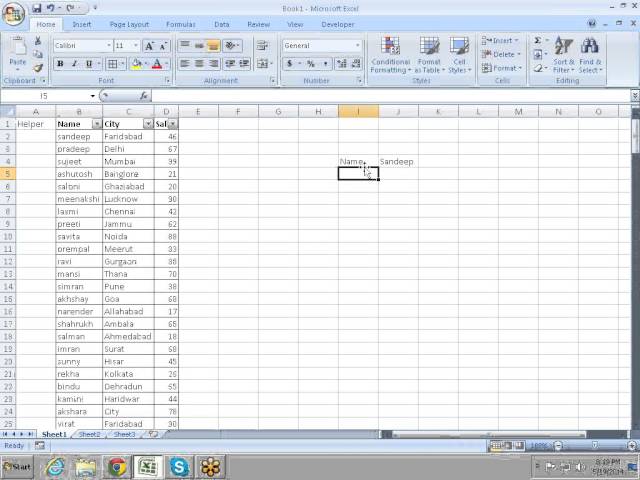Toggle Underline formatting

pos(89,64)
